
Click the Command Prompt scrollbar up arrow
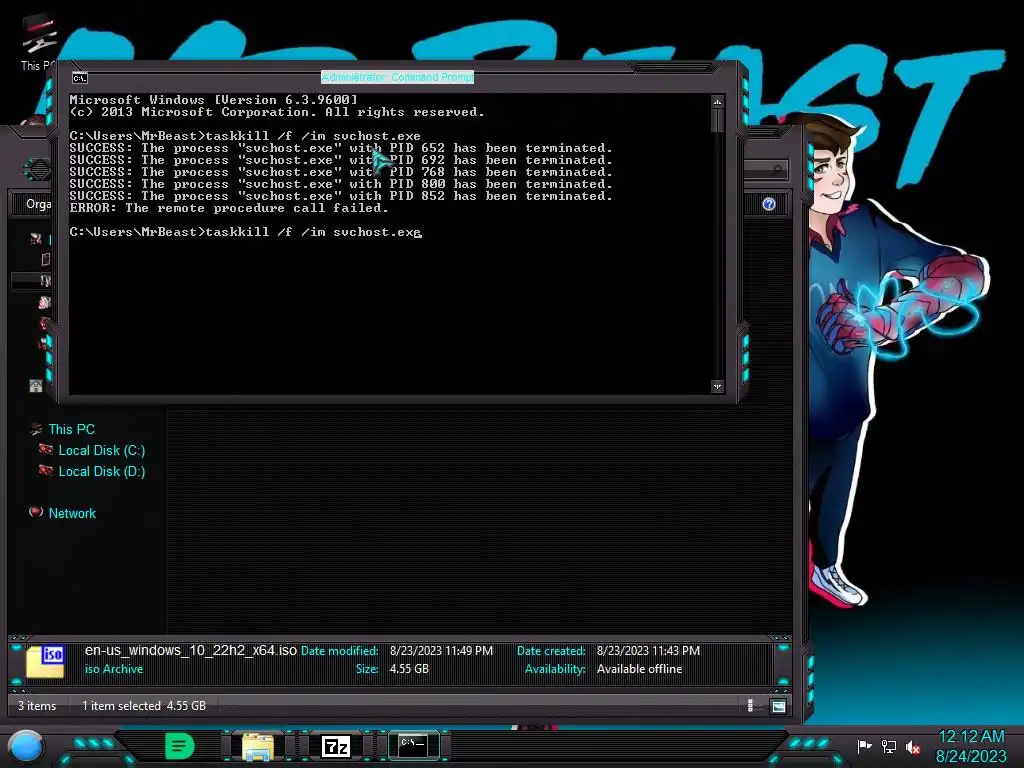pyautogui.click(x=717, y=102)
